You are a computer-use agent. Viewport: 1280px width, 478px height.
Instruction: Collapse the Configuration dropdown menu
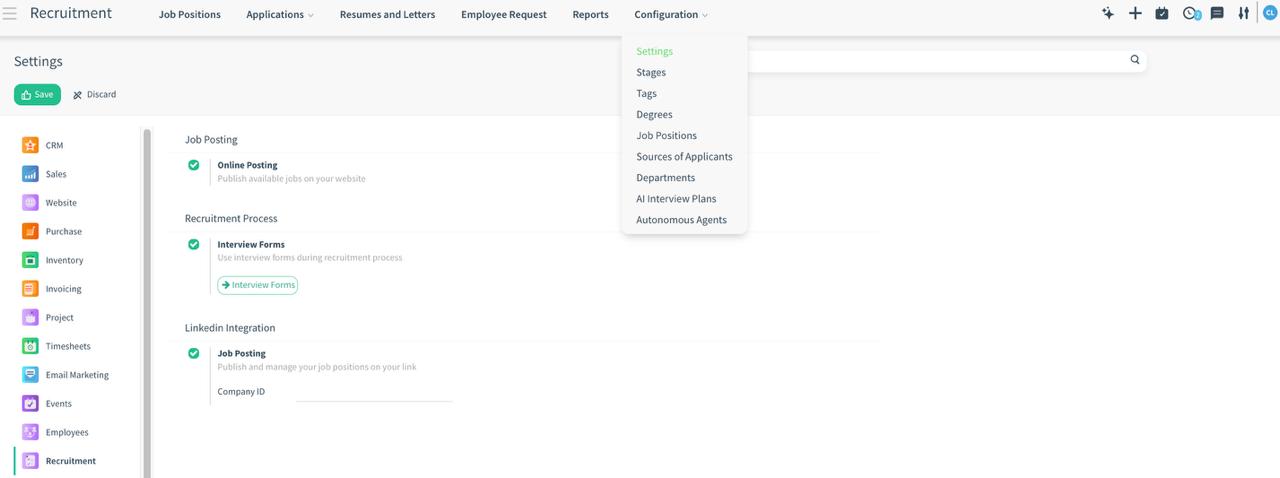(x=671, y=15)
